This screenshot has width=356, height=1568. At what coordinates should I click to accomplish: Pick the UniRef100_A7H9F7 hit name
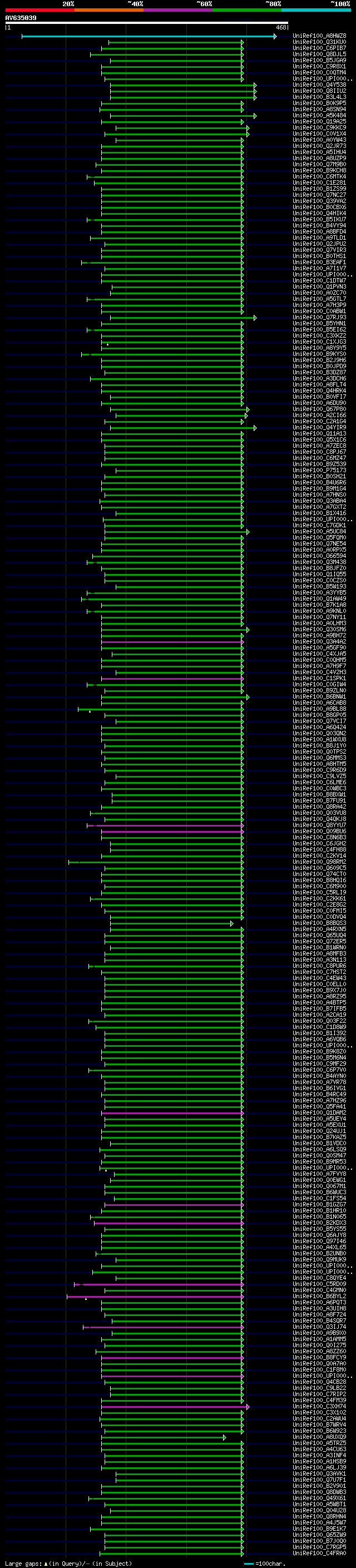[x=319, y=666]
